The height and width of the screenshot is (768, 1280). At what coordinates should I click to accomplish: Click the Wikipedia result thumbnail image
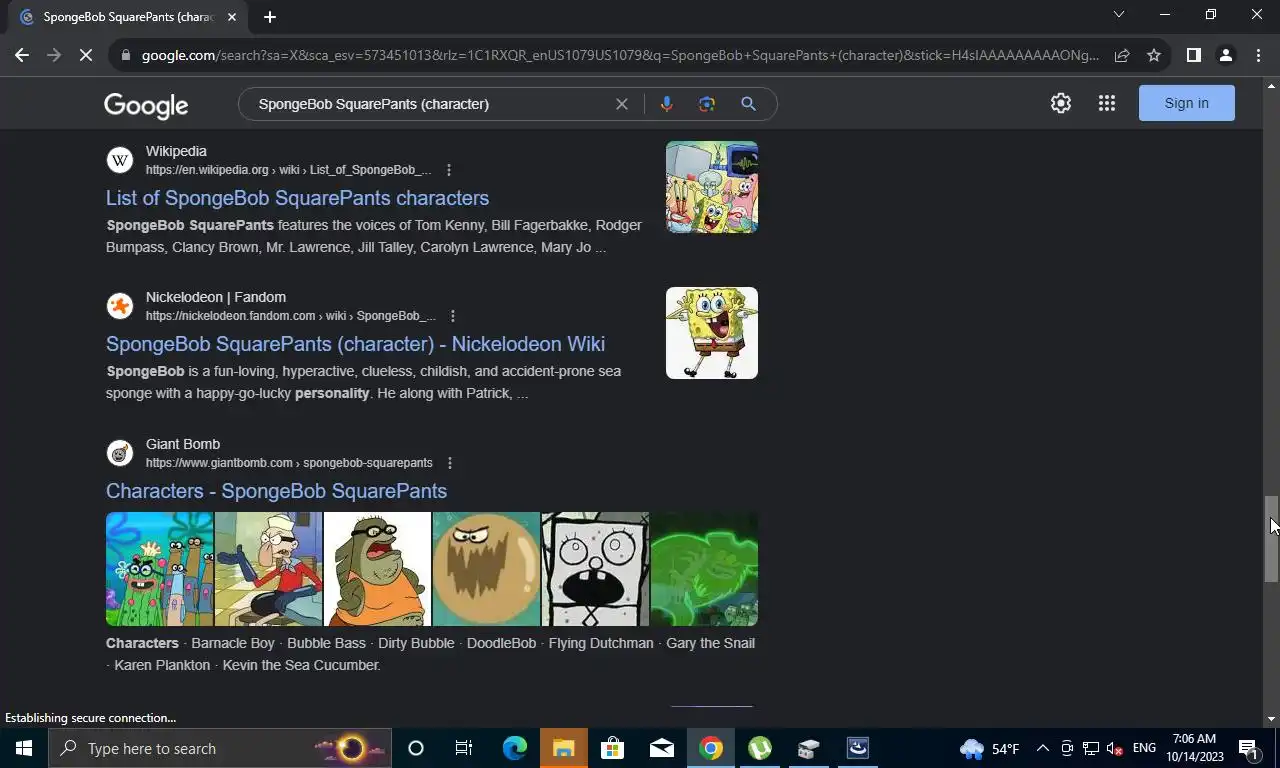[712, 187]
